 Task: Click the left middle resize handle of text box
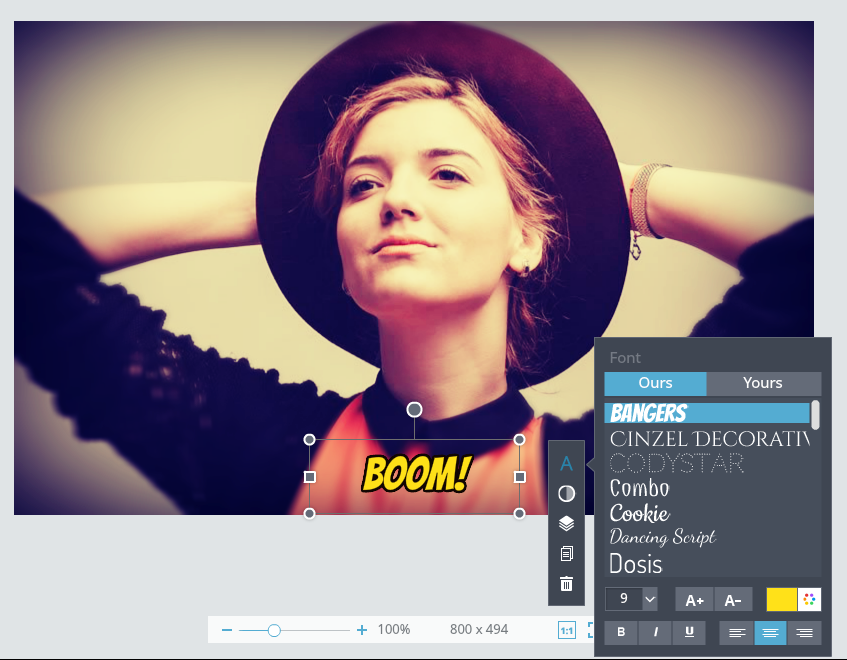click(x=310, y=477)
